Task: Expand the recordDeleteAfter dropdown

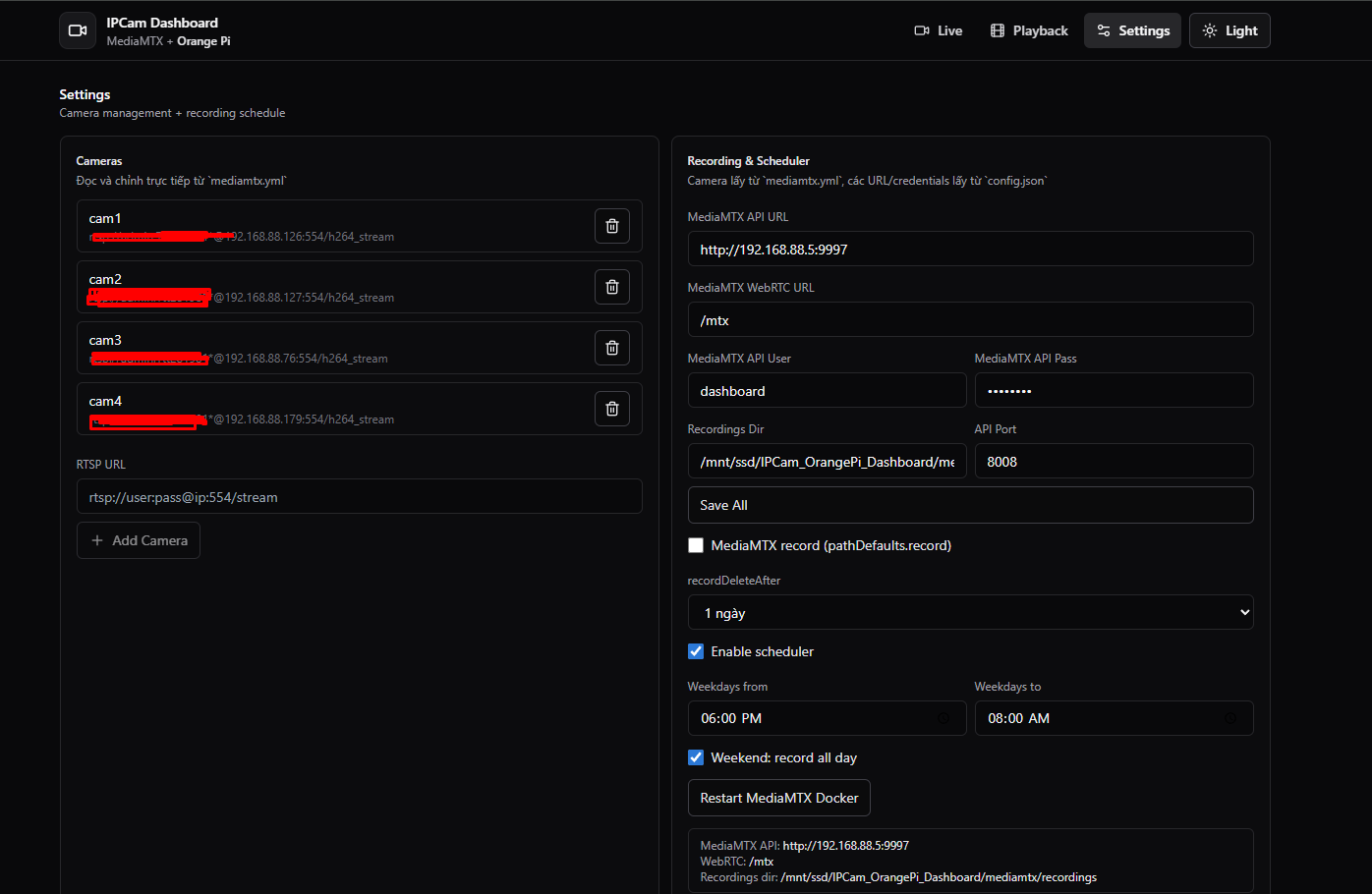Action: 971,612
